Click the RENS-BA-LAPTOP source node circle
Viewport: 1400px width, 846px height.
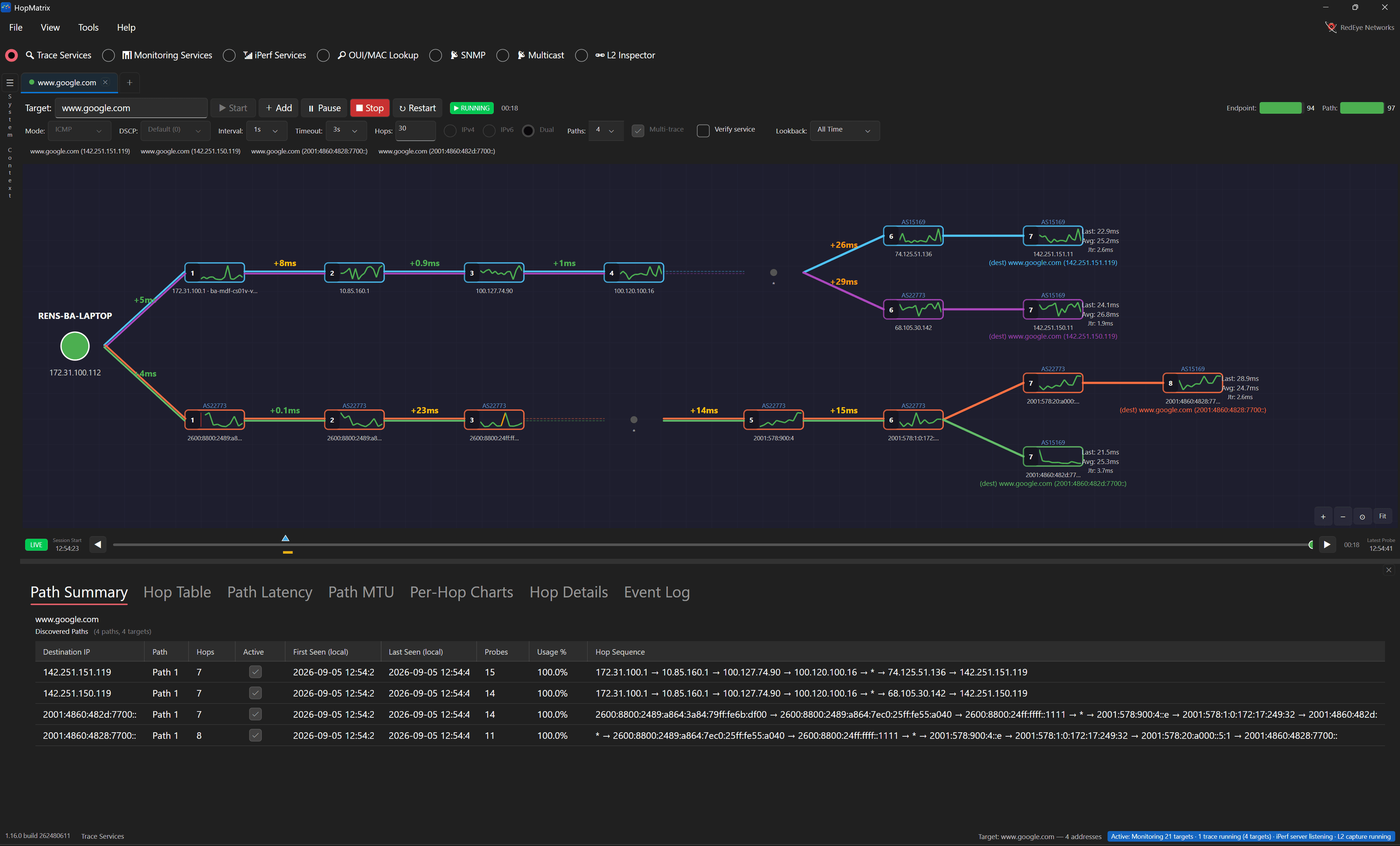tap(75, 346)
